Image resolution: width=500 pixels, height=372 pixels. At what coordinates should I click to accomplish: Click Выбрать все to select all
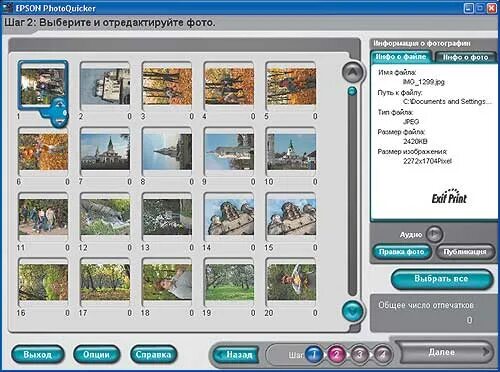point(441,279)
